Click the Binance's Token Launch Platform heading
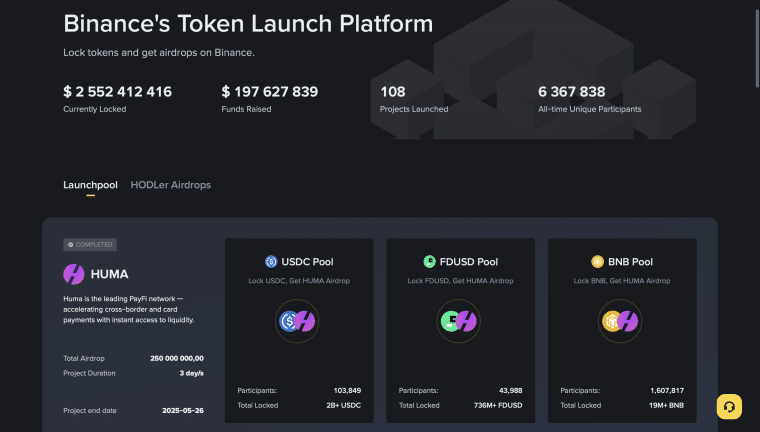The width and height of the screenshot is (760, 432). coord(248,23)
